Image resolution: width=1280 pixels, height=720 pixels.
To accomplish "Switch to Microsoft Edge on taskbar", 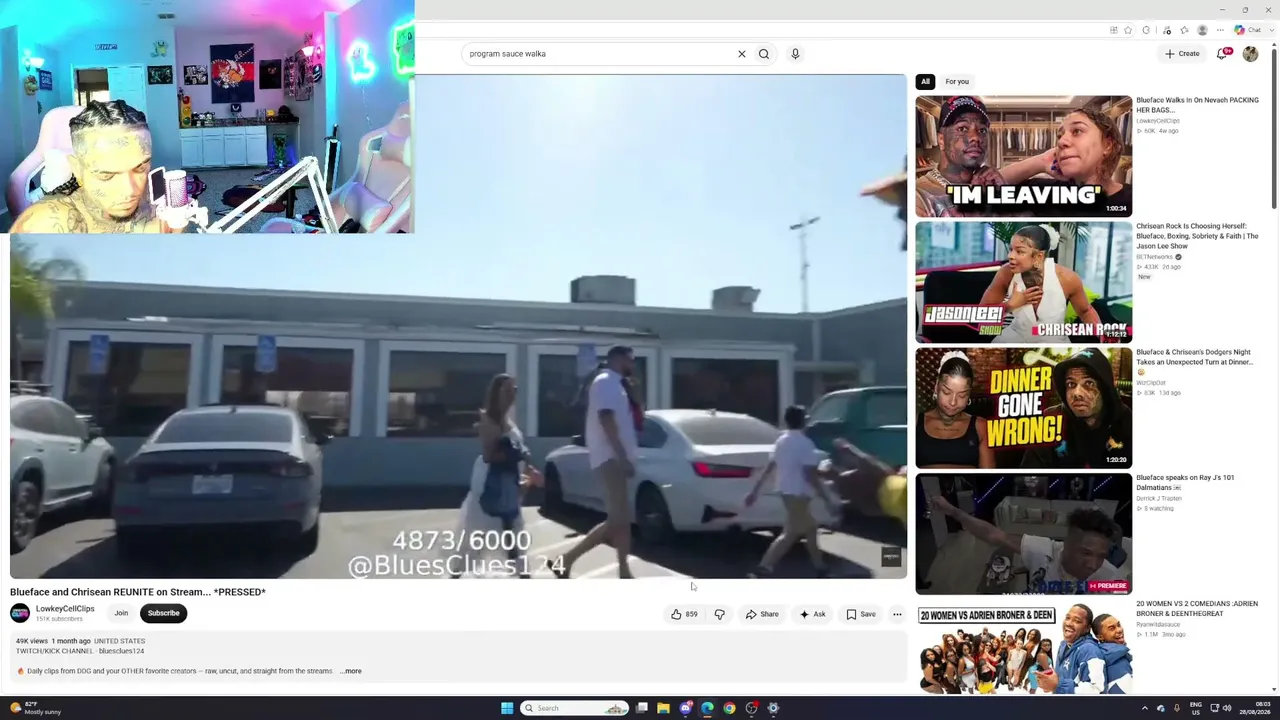I will click(707, 708).
